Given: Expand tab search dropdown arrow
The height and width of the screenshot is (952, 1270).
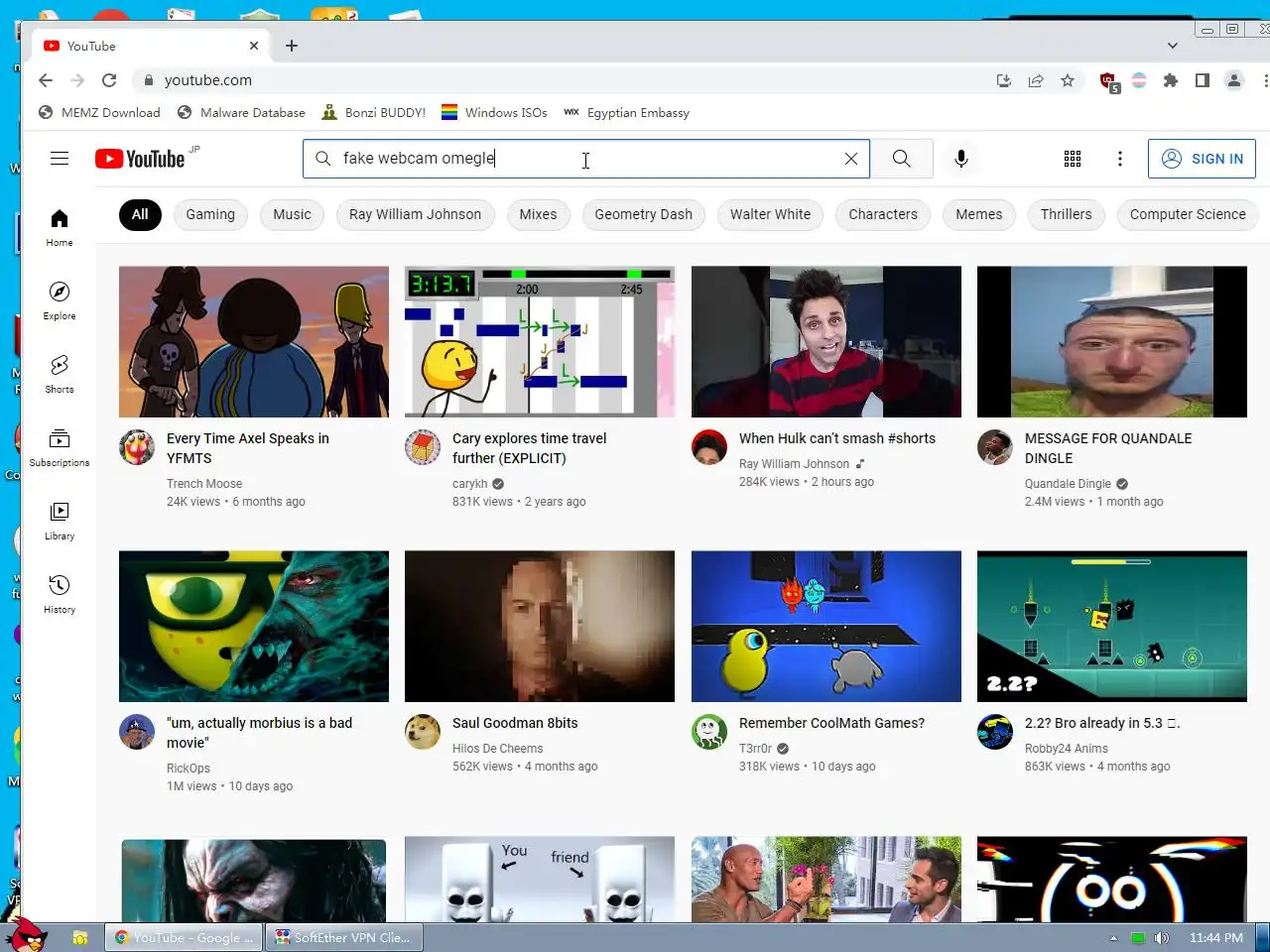Looking at the screenshot, I should [x=1173, y=46].
